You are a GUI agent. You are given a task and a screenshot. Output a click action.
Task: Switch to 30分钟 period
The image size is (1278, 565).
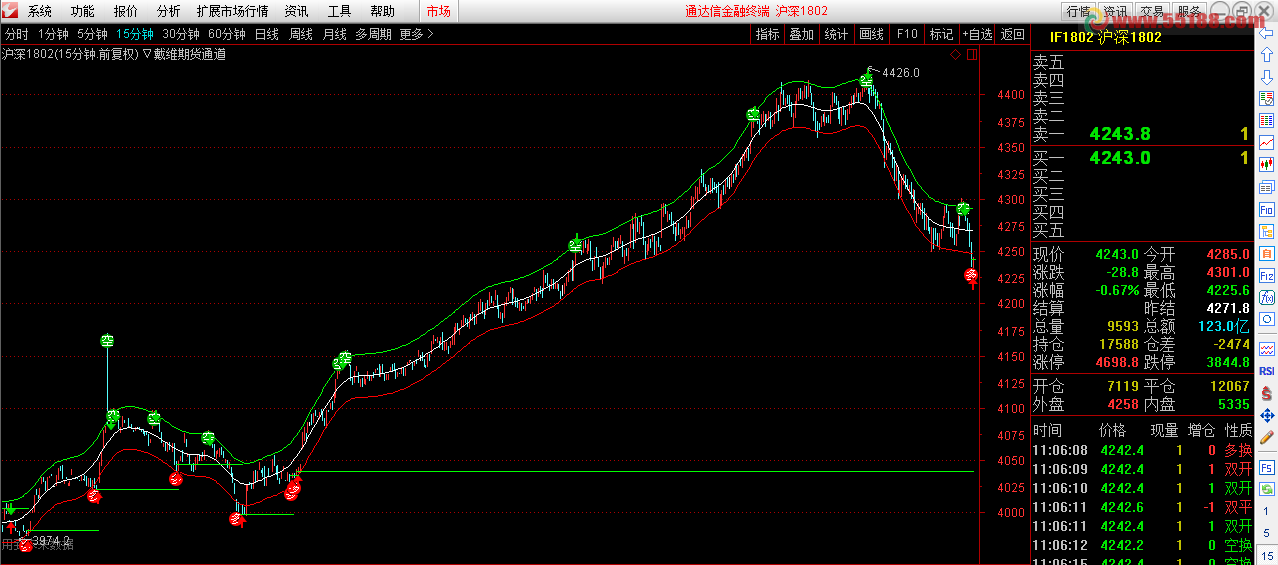181,34
